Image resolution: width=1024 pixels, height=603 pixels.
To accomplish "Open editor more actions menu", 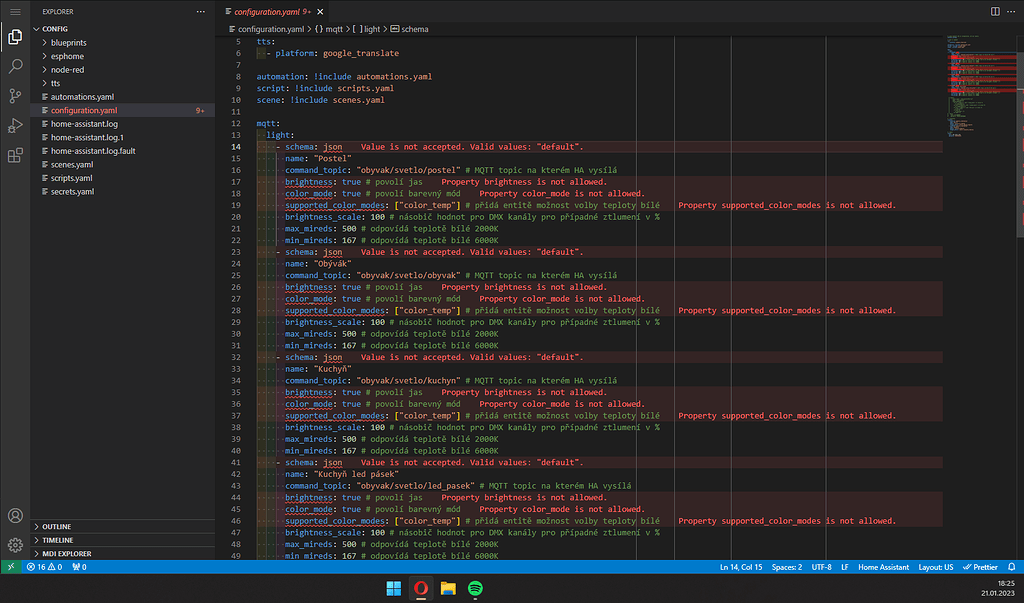I will 1011,12.
